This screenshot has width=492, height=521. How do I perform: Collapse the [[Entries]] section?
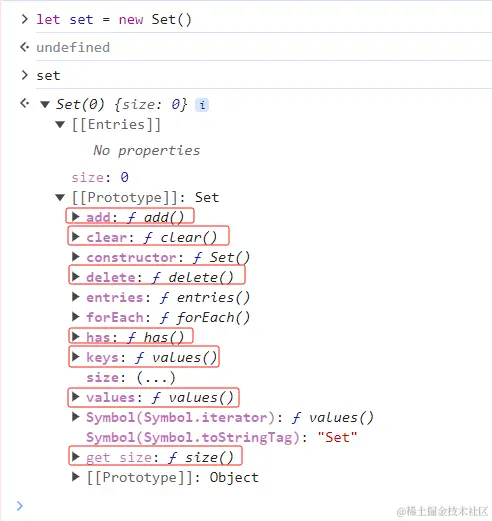pos(60,125)
